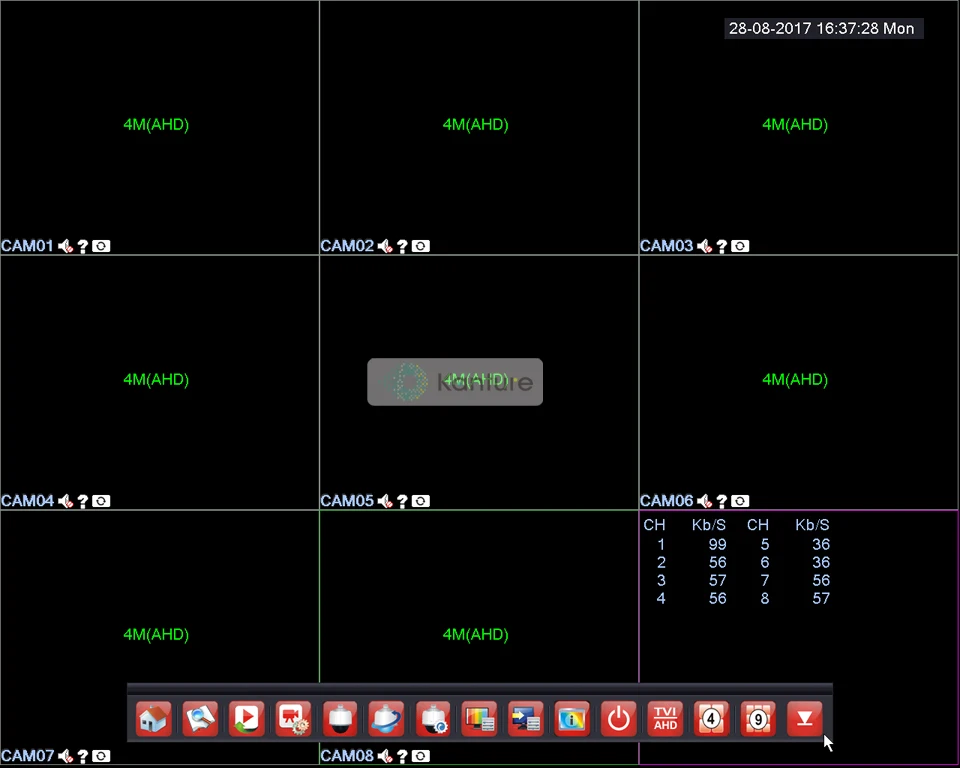Hide toolbar with down arrow icon
This screenshot has width=960, height=768.
point(804,718)
